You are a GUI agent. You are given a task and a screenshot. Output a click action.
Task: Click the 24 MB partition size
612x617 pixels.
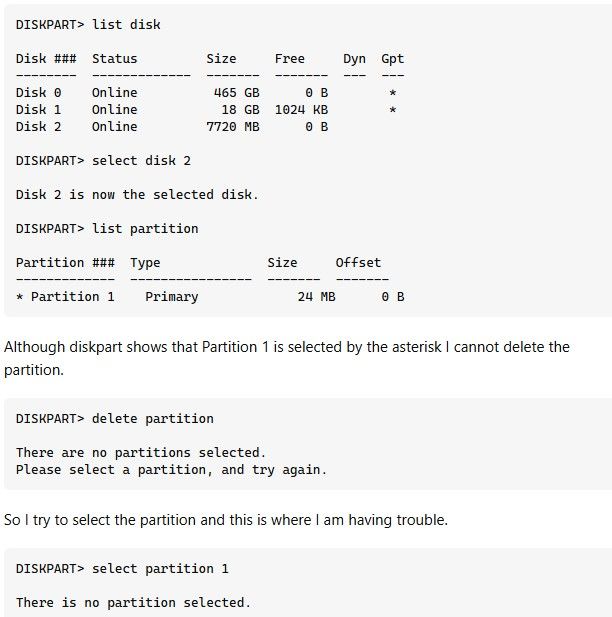click(x=316, y=297)
